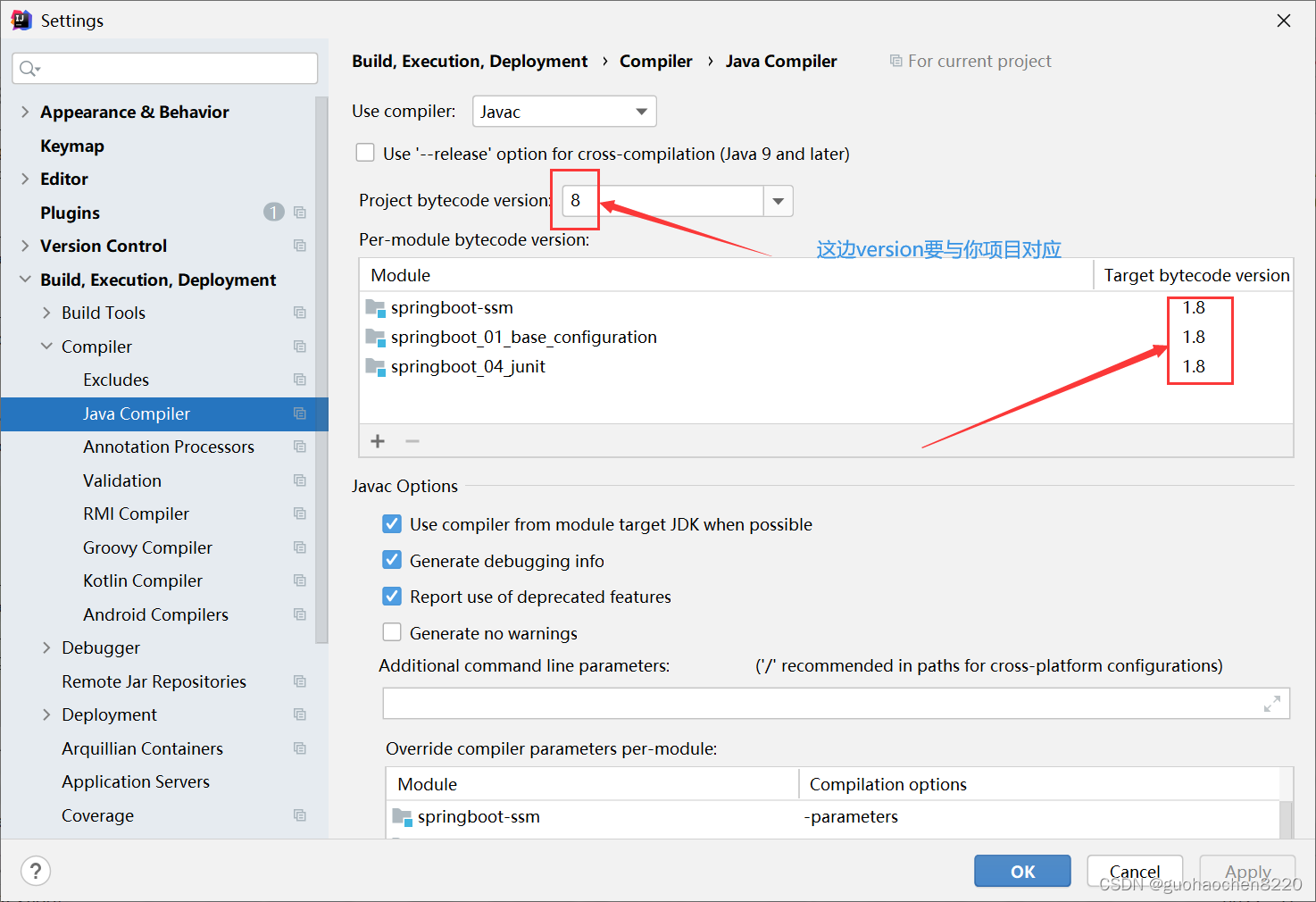Expand the Editor section

pyautogui.click(x=25, y=179)
